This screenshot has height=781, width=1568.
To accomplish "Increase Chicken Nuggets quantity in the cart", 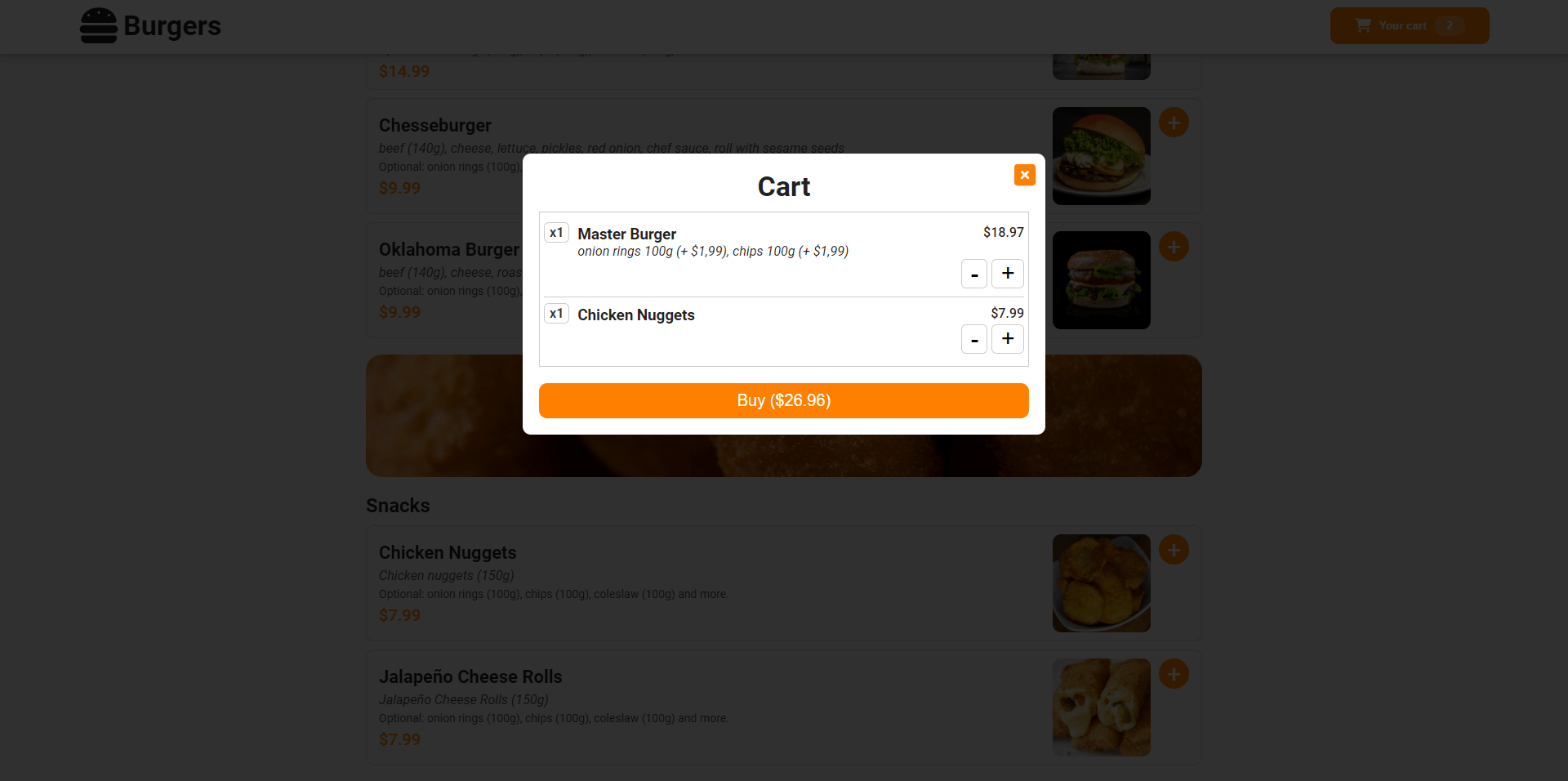I will [1007, 339].
